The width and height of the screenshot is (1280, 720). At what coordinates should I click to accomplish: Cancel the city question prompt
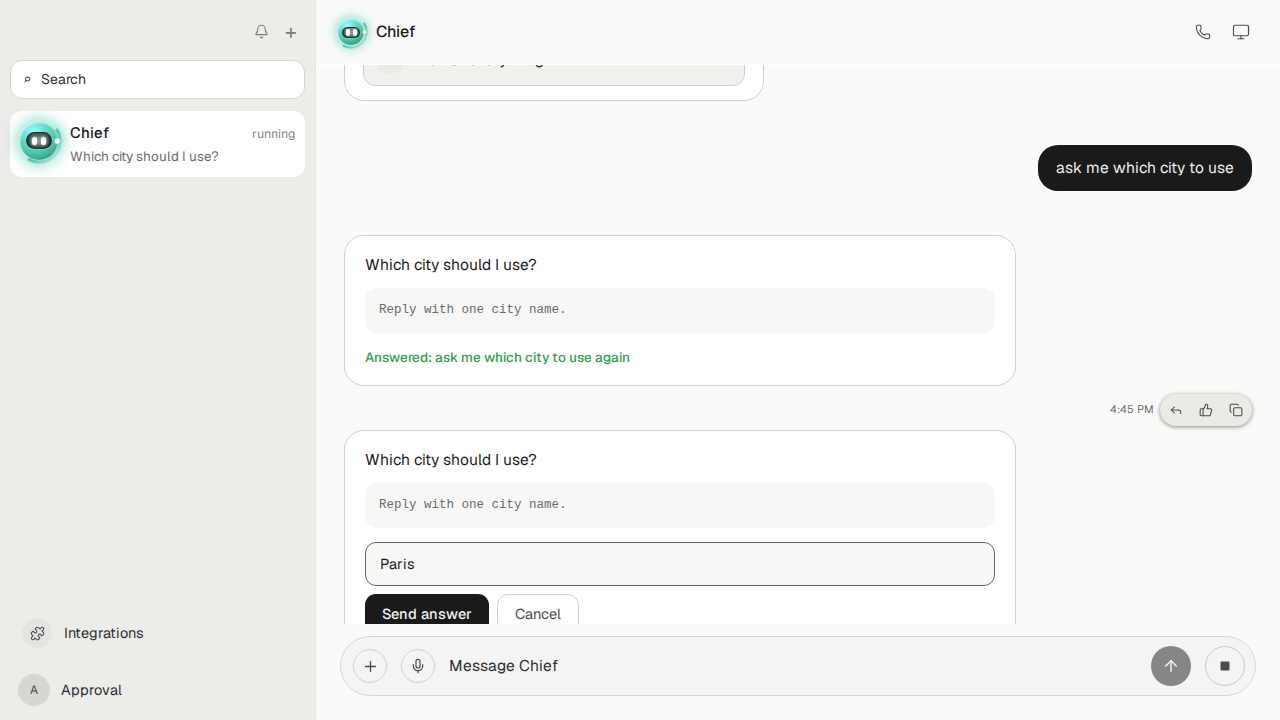pos(538,612)
